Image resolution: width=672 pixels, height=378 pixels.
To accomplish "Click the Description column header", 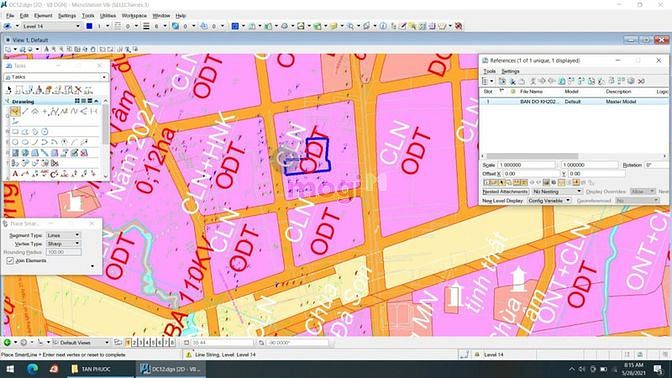I will 618,92.
